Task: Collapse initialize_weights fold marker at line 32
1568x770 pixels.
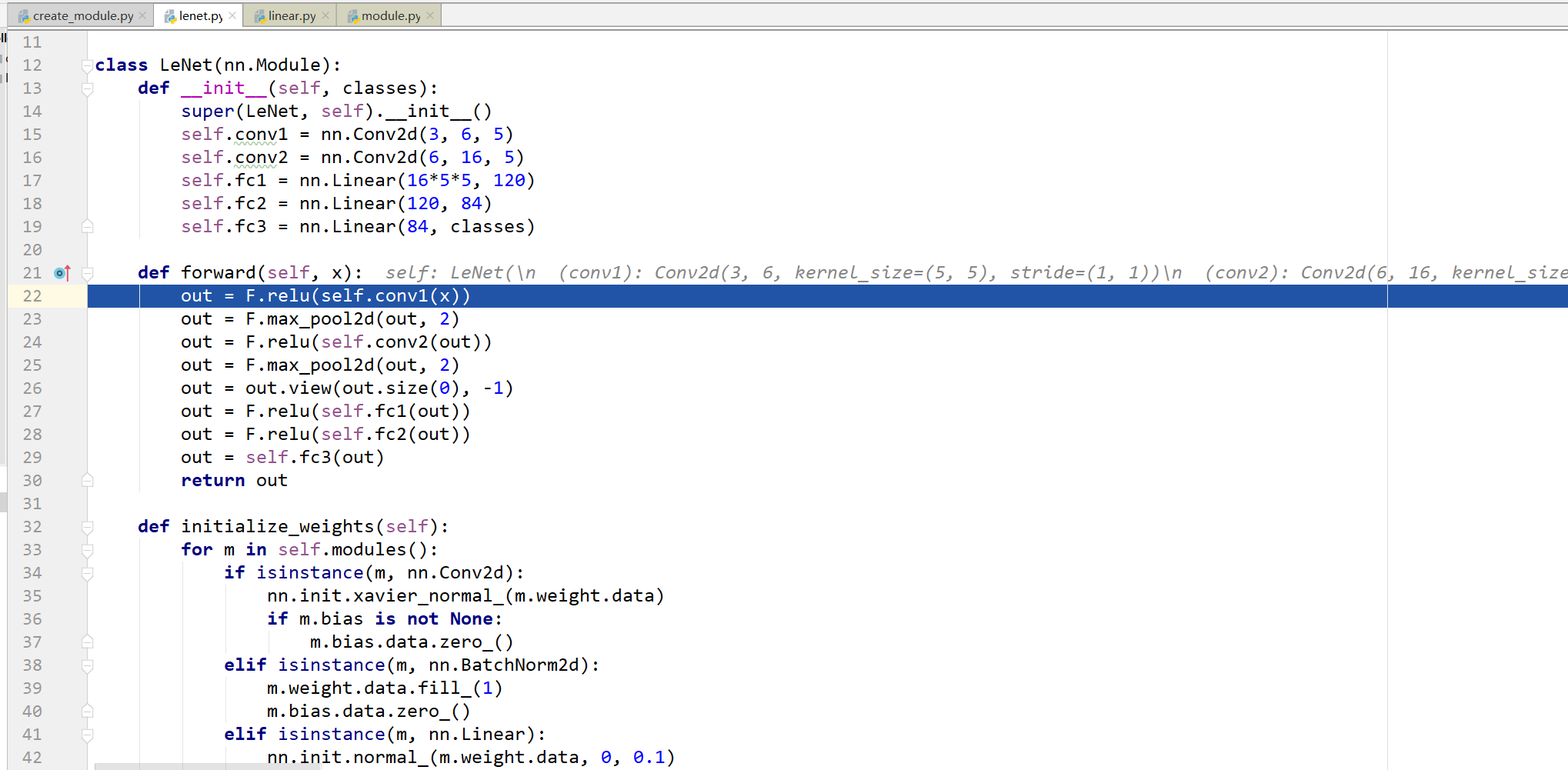Action: coord(88,528)
